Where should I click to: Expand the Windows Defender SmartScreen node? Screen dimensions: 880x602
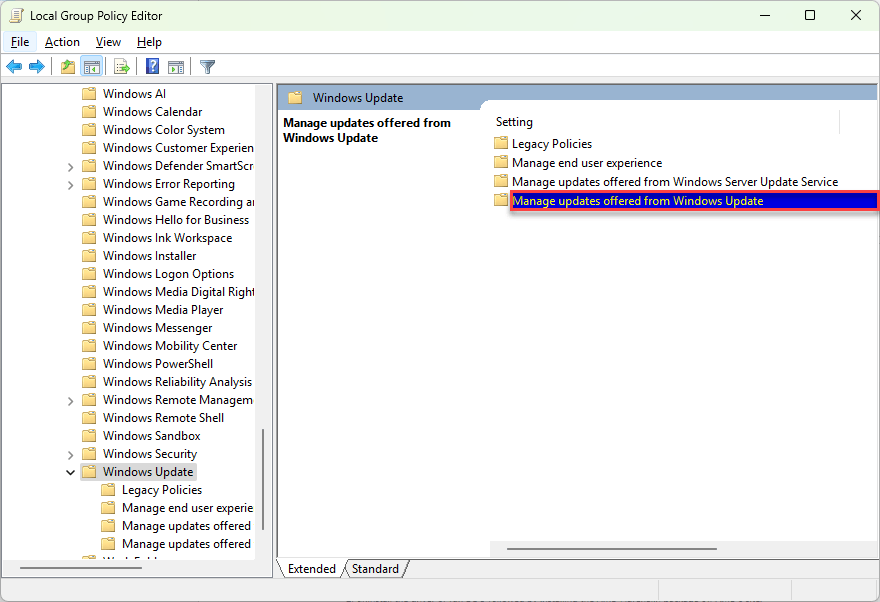[x=70, y=167]
